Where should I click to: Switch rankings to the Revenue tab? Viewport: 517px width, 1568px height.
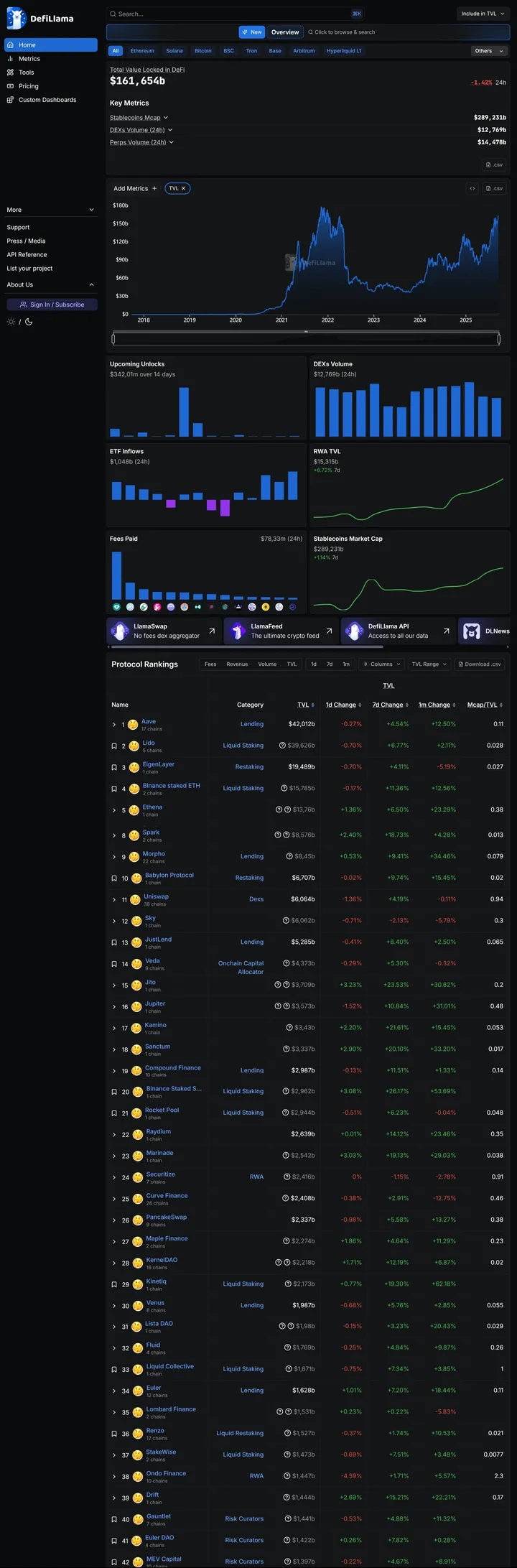[237, 664]
